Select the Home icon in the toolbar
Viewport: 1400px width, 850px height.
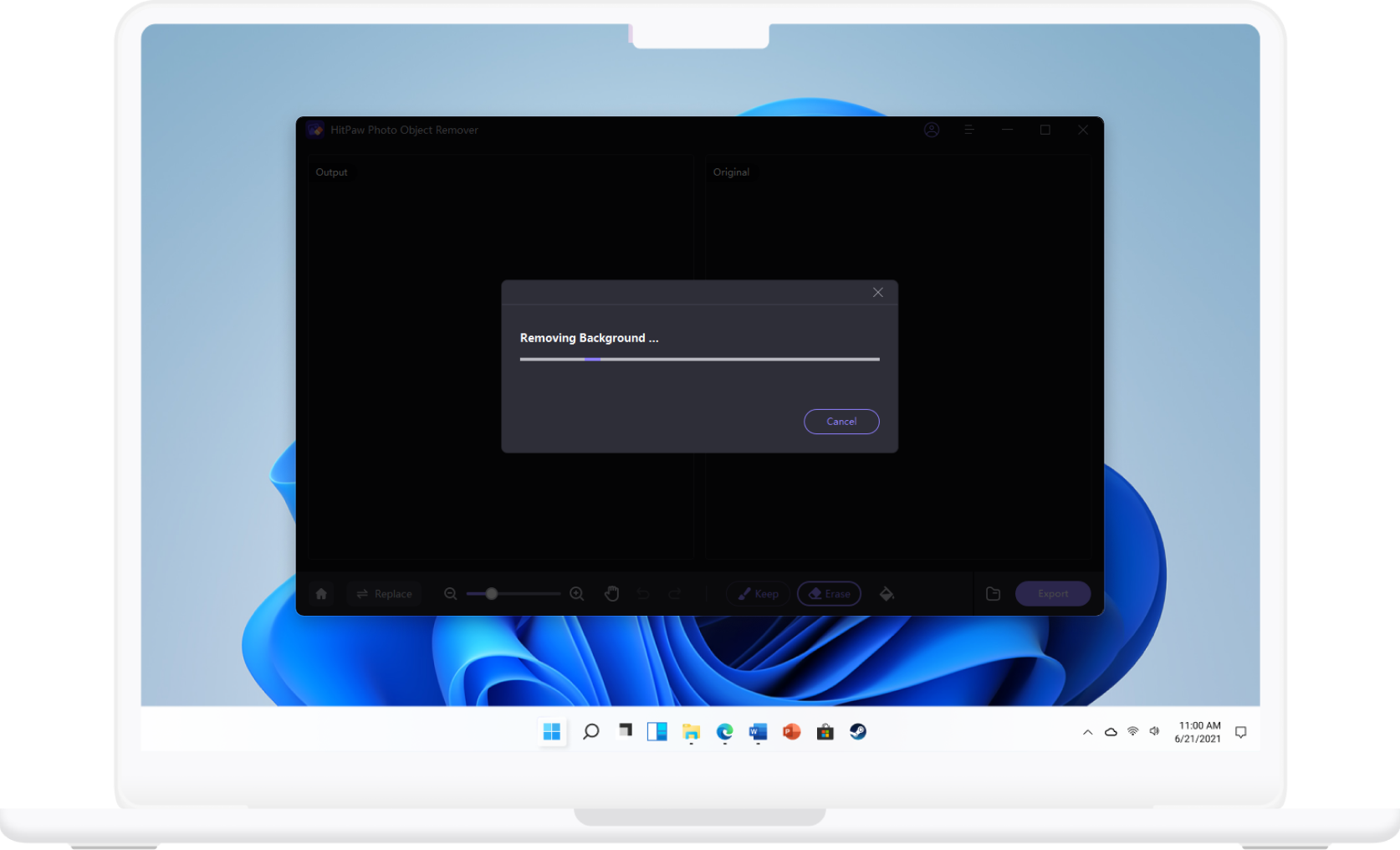(321, 593)
